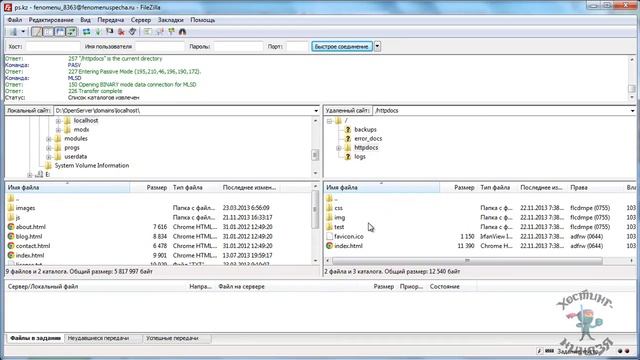Screen dimensions: 640x360
Task: Select logs folder in remote tree
Action: point(360,156)
